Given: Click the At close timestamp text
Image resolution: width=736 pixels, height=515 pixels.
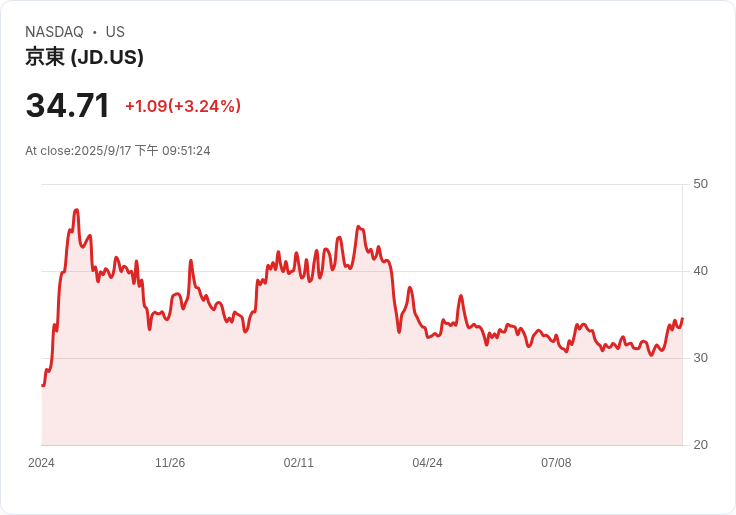Looking at the screenshot, I should click(x=117, y=151).
